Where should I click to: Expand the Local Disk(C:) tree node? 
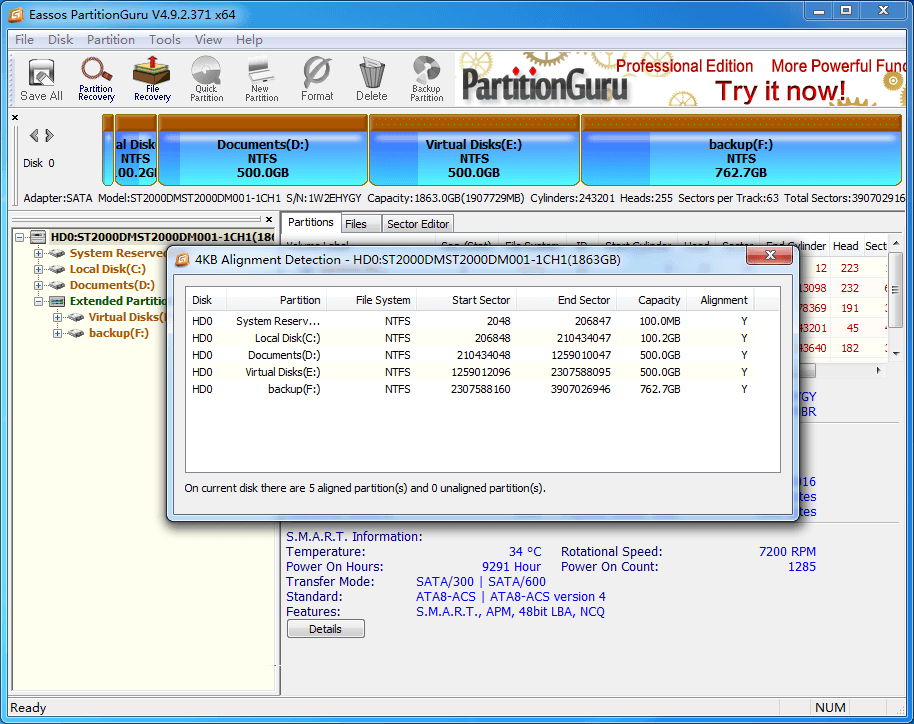38,269
